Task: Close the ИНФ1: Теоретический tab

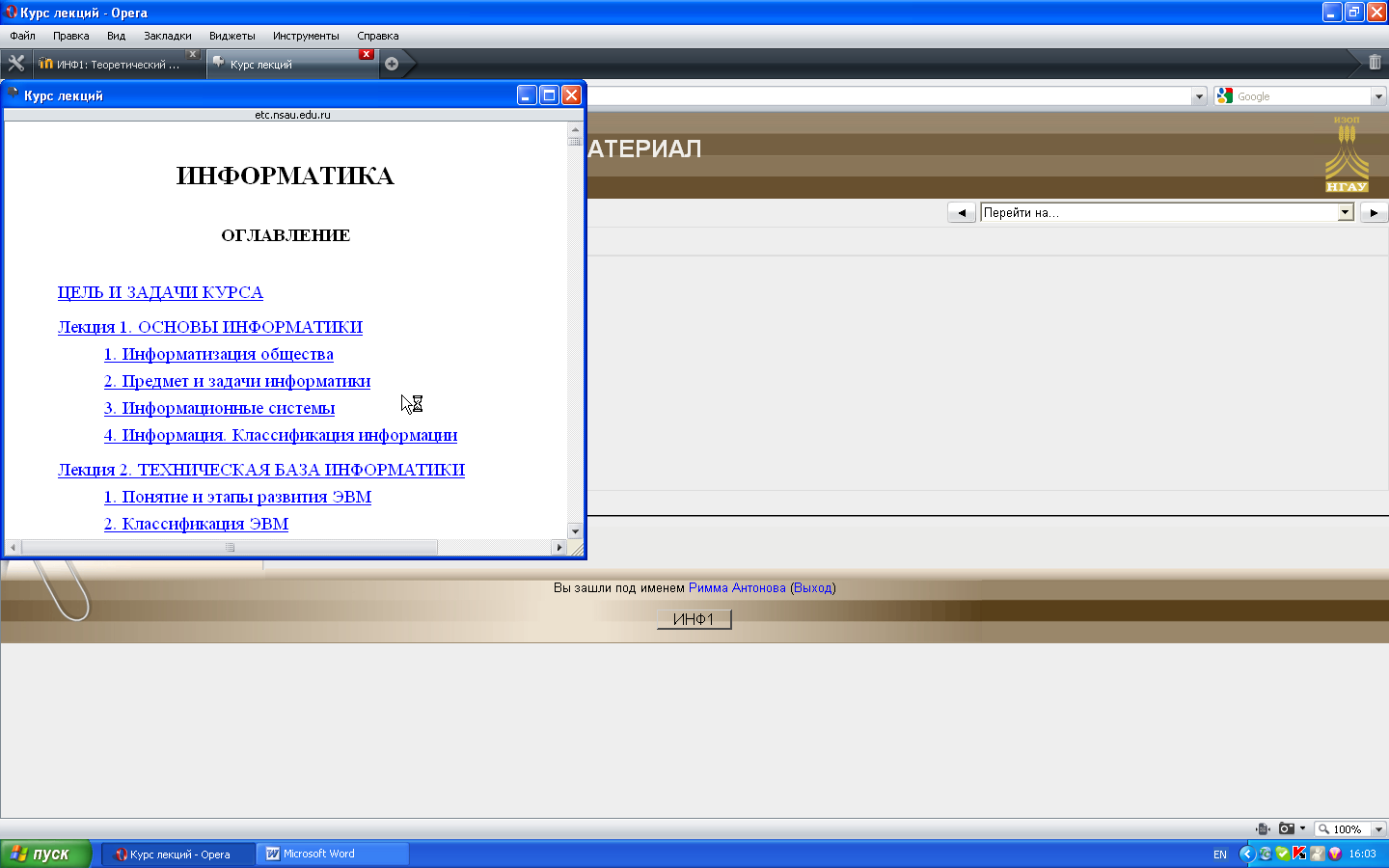Action: (193, 54)
